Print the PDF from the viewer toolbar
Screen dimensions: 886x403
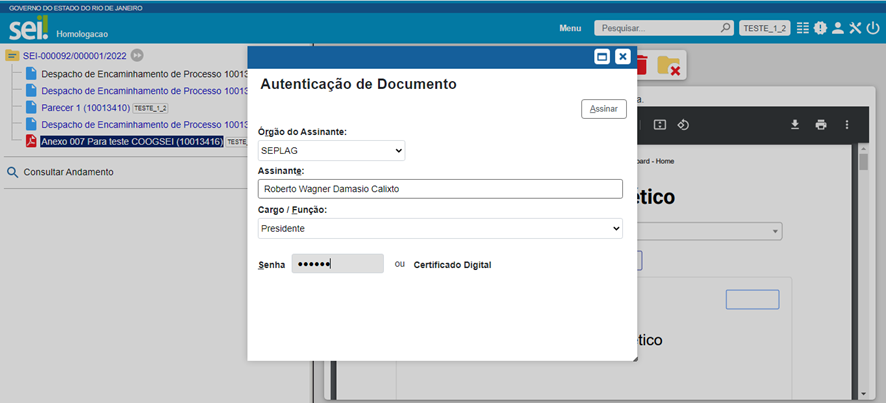click(821, 124)
